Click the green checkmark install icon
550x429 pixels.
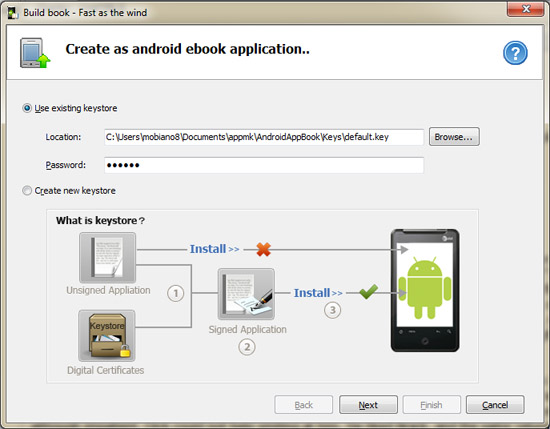369,291
